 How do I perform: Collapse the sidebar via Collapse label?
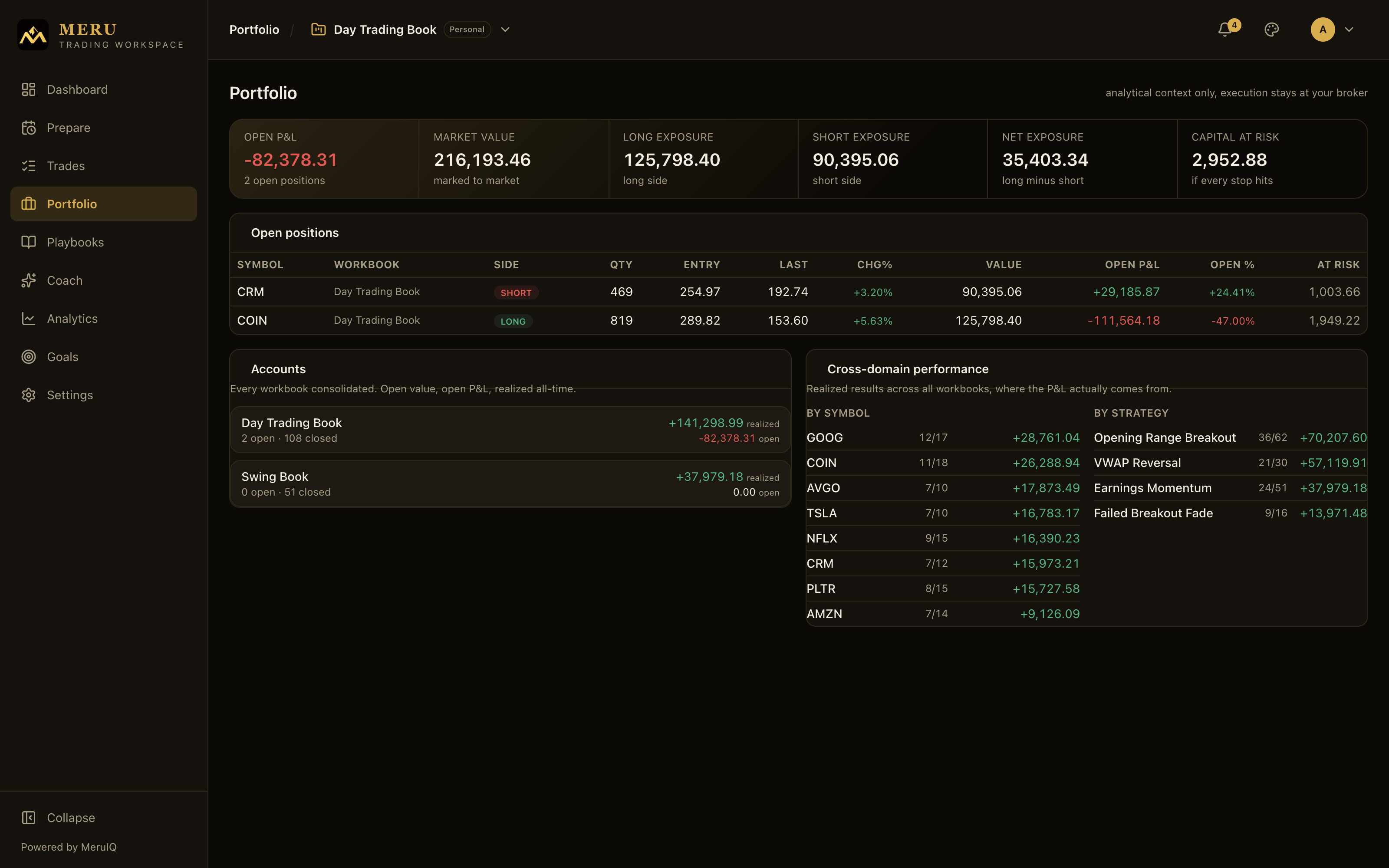pos(71,818)
